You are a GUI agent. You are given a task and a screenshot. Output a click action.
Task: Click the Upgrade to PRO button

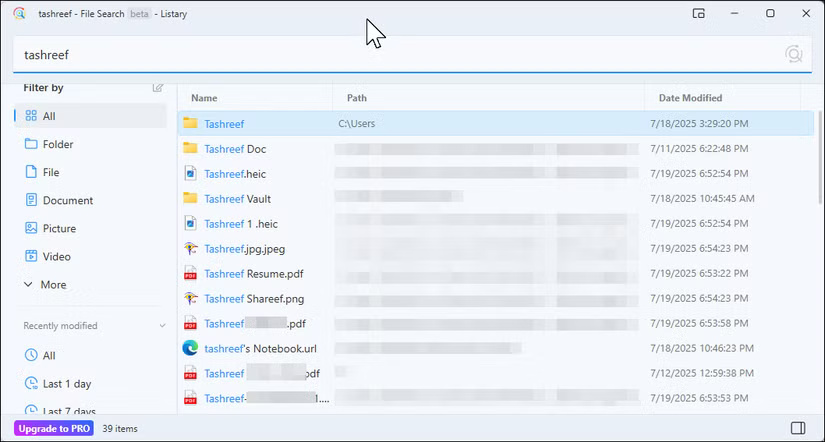pyautogui.click(x=54, y=428)
